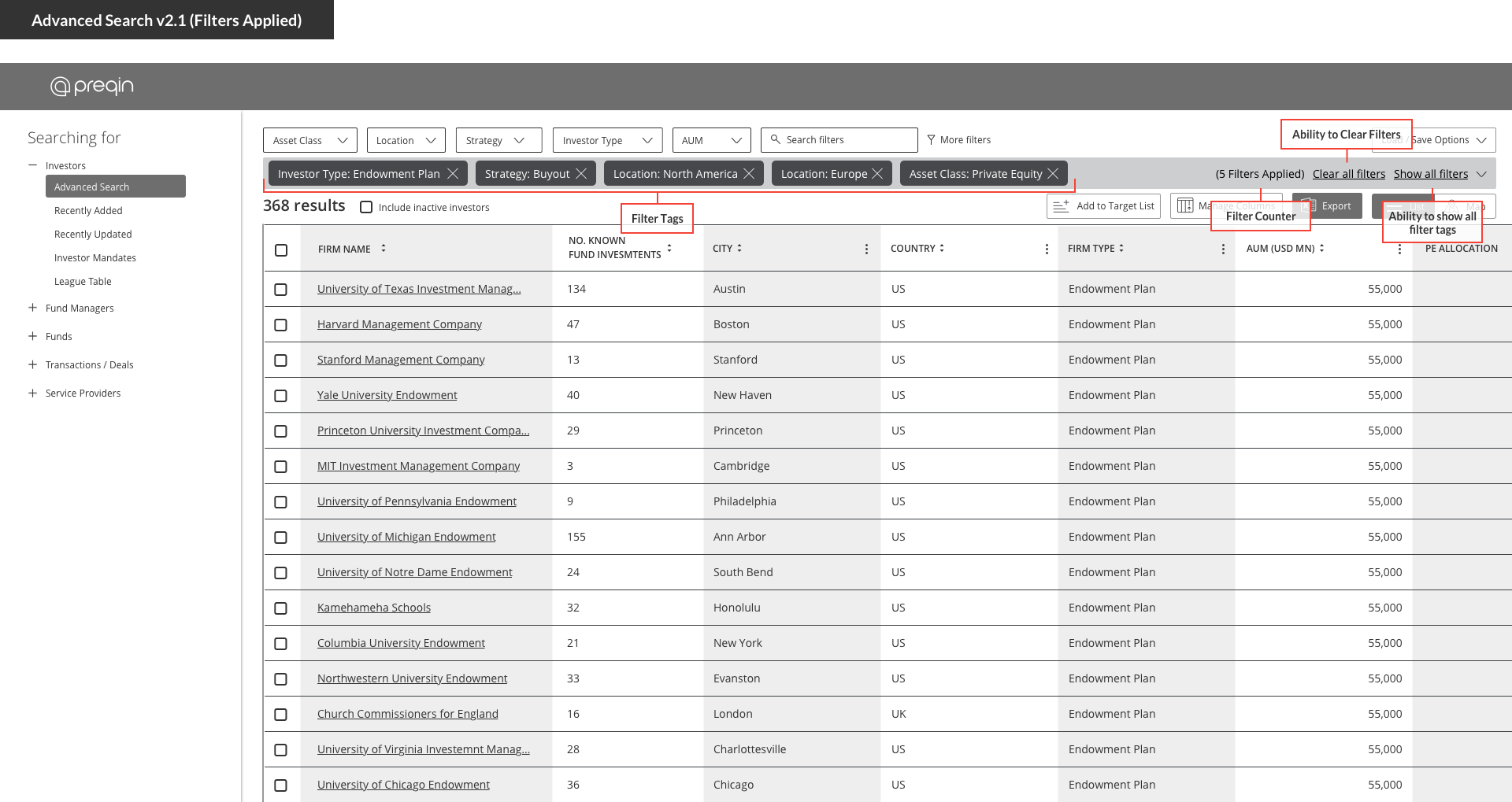Open the Location filter dropdown
Image resolution: width=1512 pixels, height=802 pixels.
click(x=406, y=140)
